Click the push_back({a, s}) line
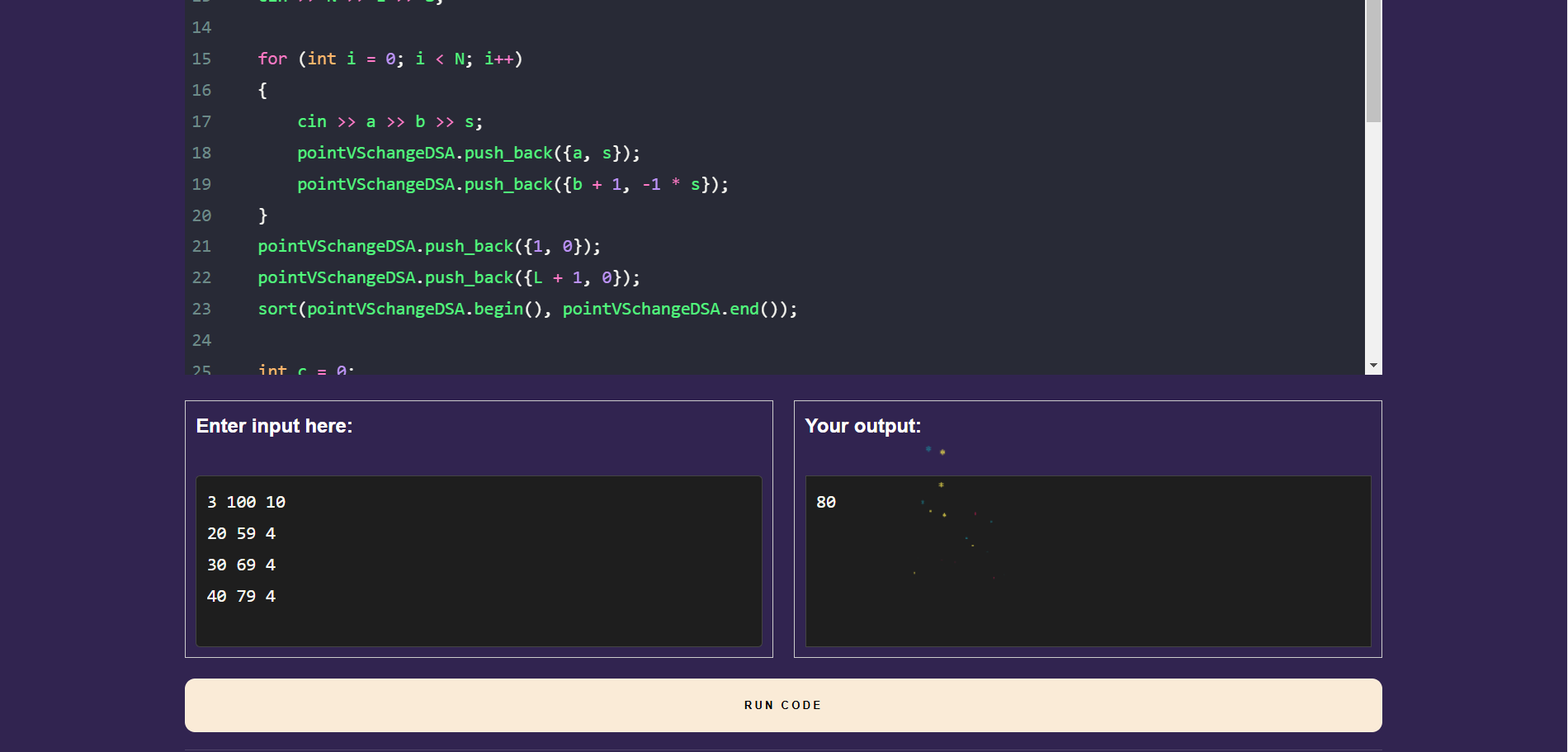 click(469, 153)
